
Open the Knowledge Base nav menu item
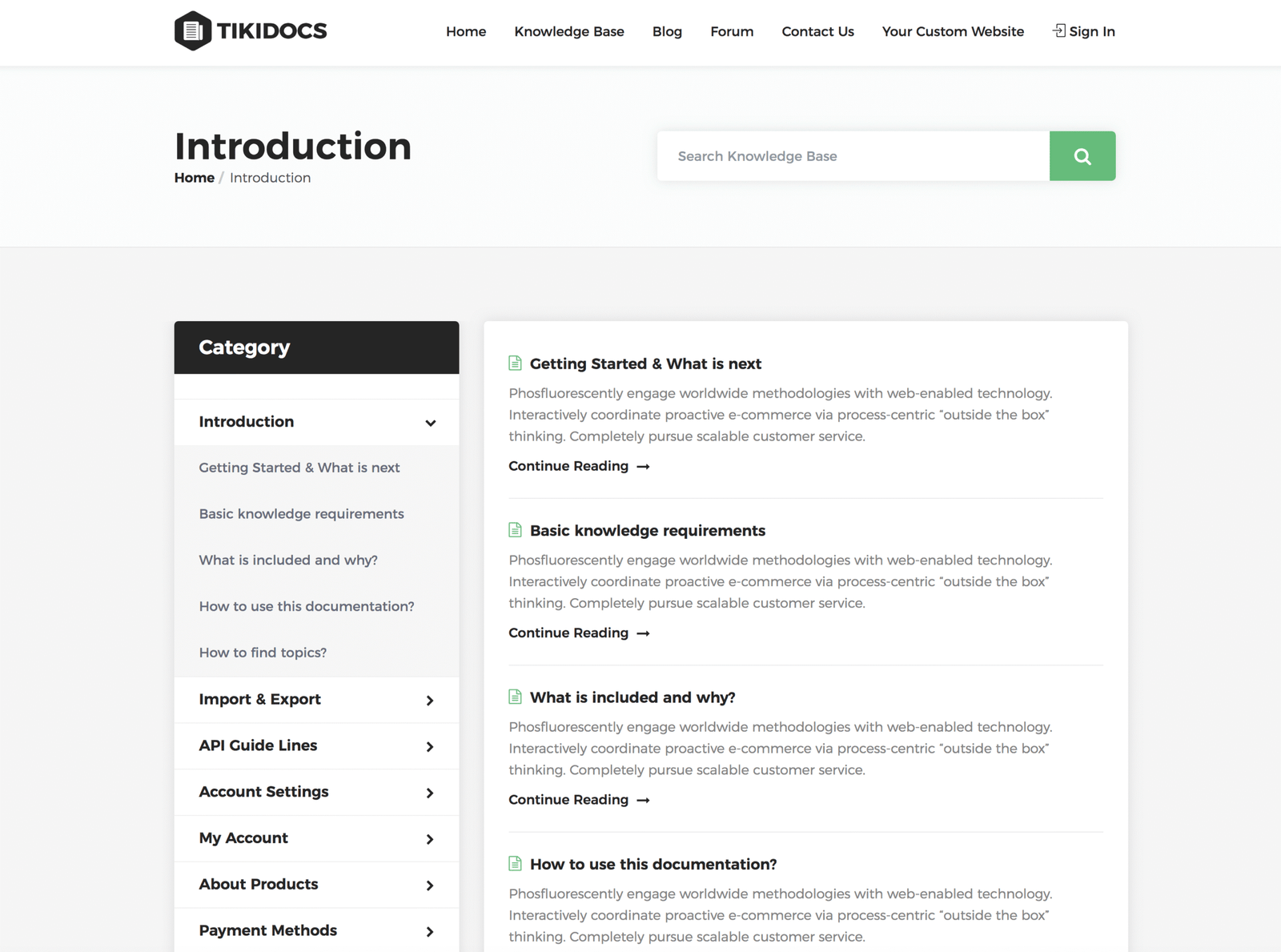(568, 31)
